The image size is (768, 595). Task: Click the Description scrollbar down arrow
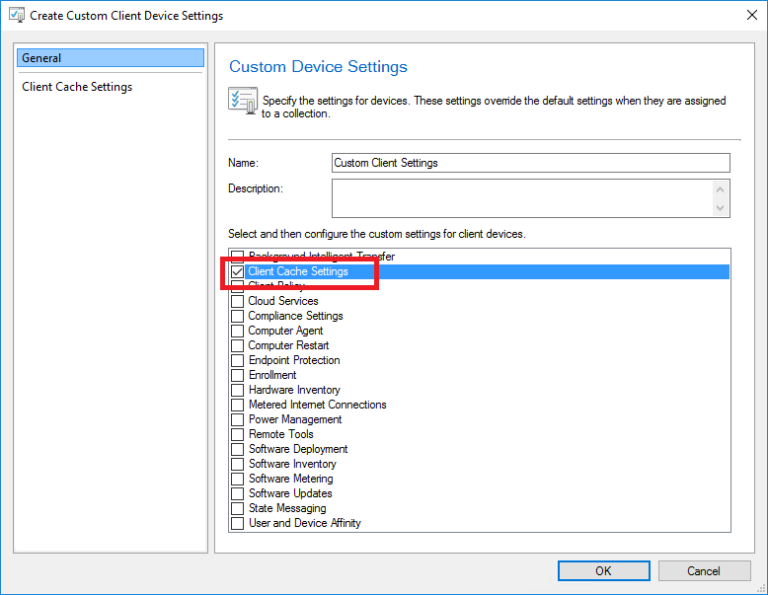point(720,208)
